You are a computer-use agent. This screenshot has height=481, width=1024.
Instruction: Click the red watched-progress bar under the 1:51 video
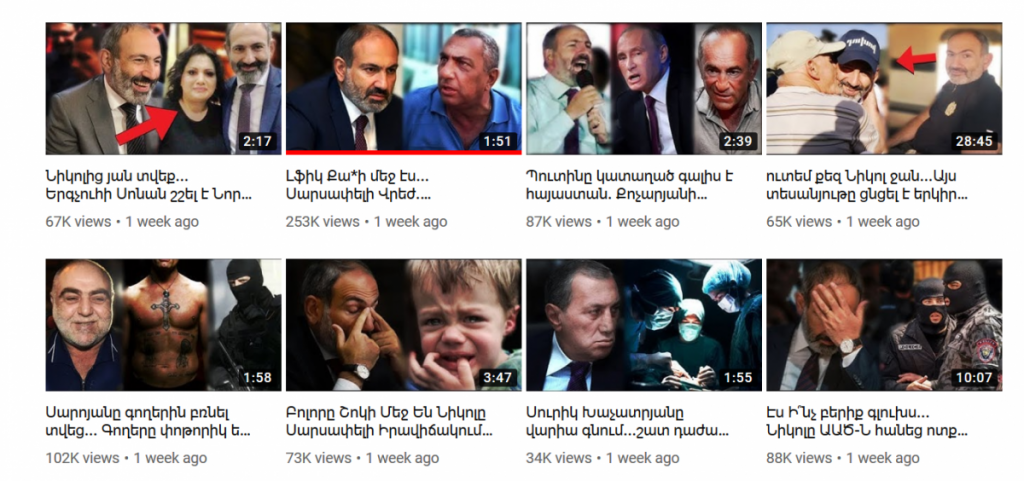click(404, 153)
